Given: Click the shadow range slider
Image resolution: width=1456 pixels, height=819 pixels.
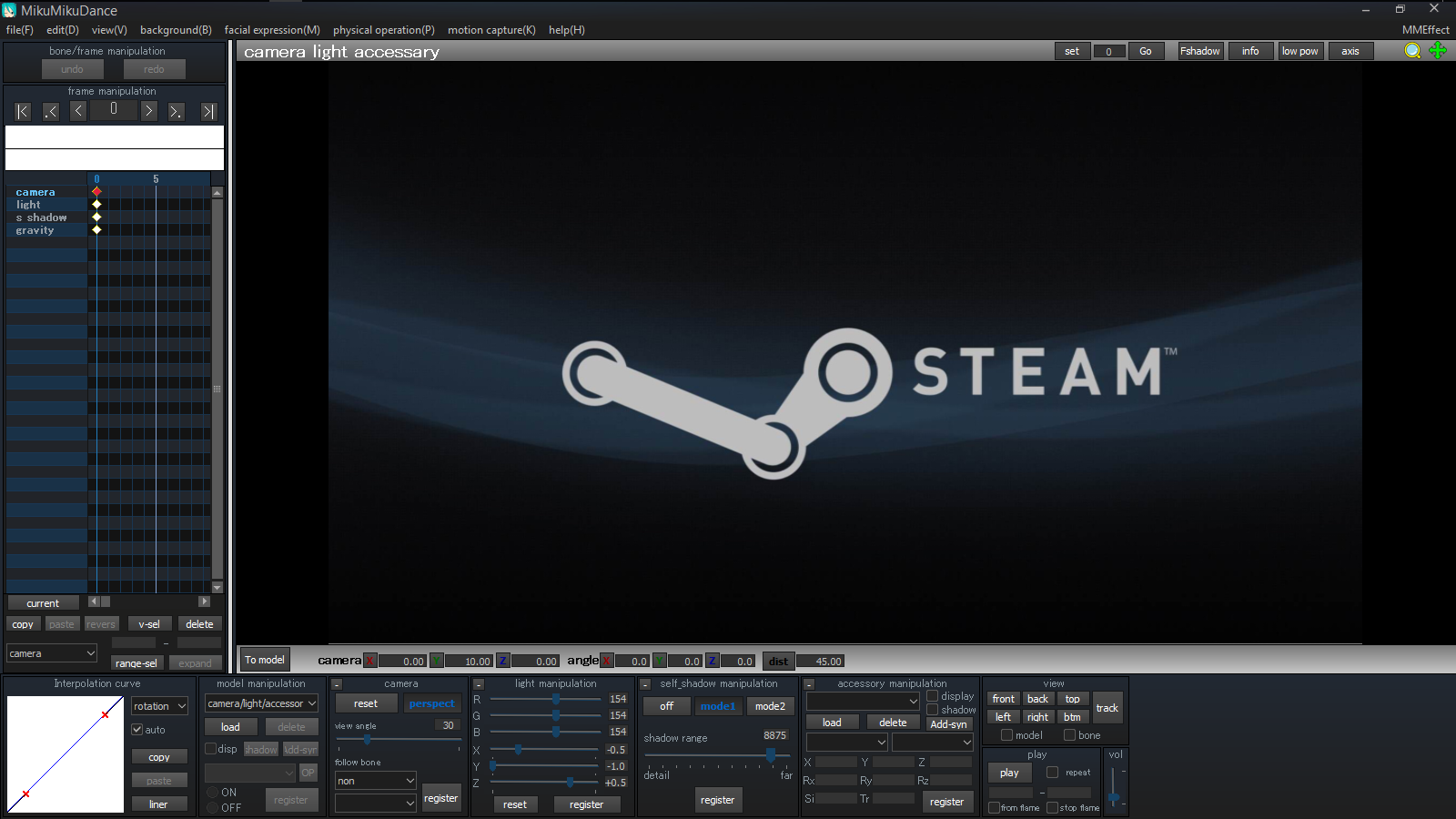Looking at the screenshot, I should pos(717,755).
